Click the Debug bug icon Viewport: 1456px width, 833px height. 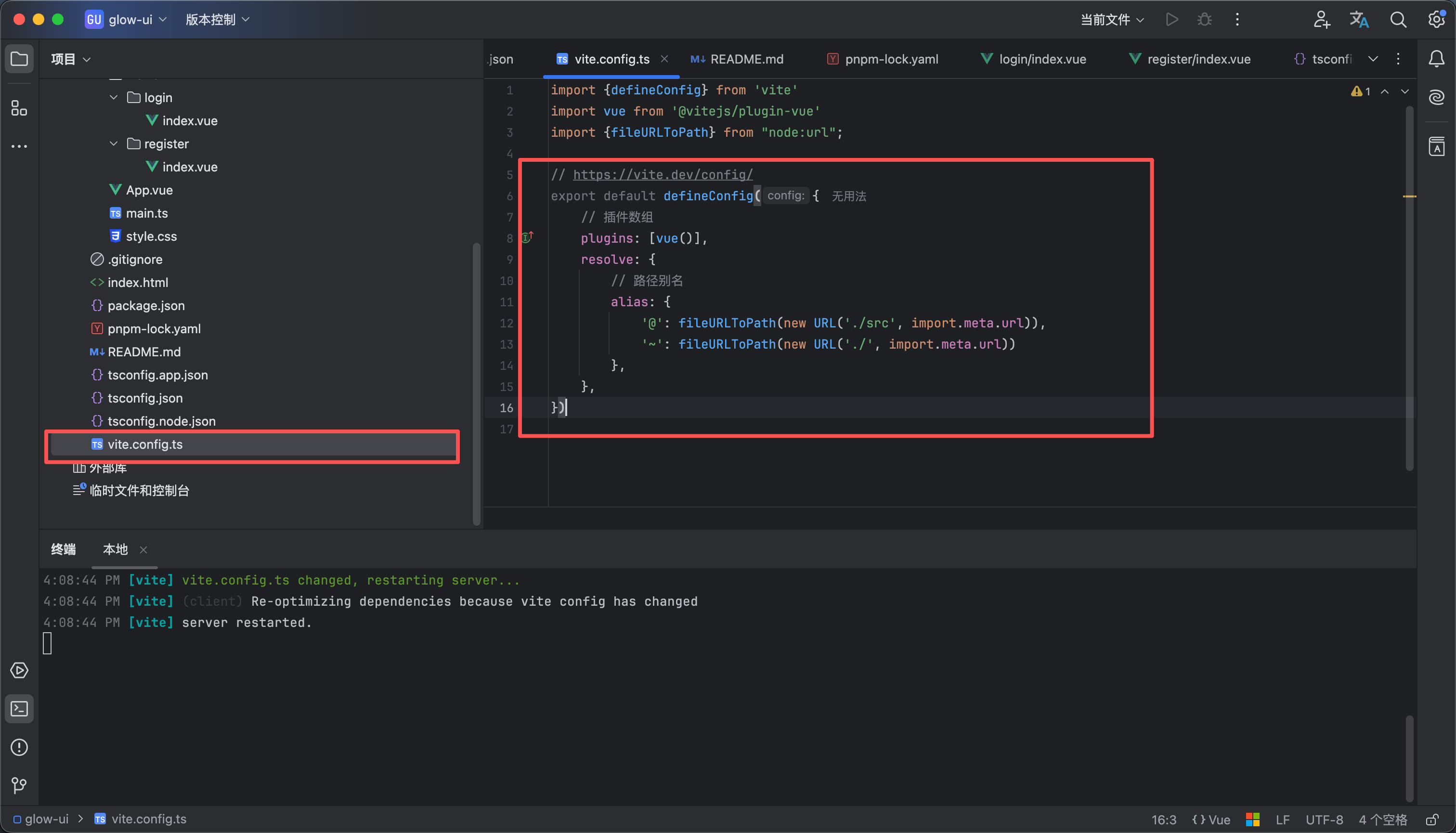click(1204, 19)
